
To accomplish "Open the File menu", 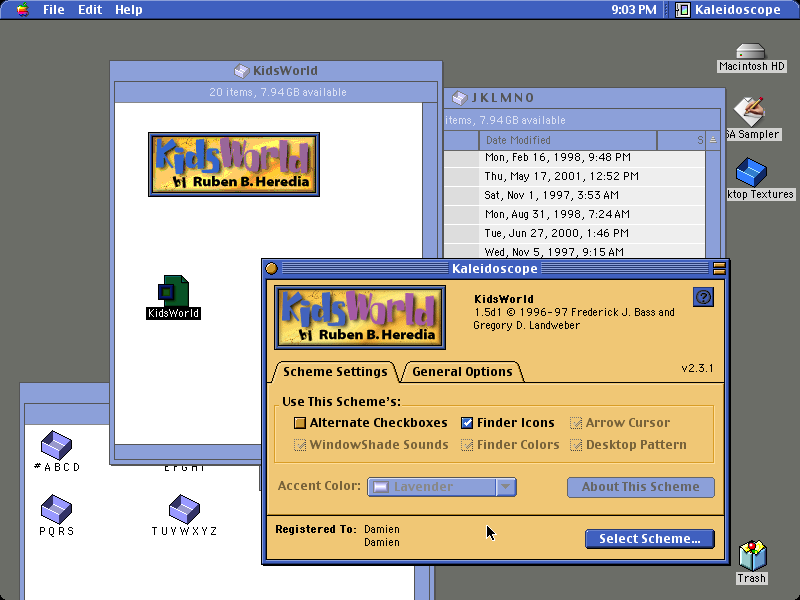I will 54,10.
